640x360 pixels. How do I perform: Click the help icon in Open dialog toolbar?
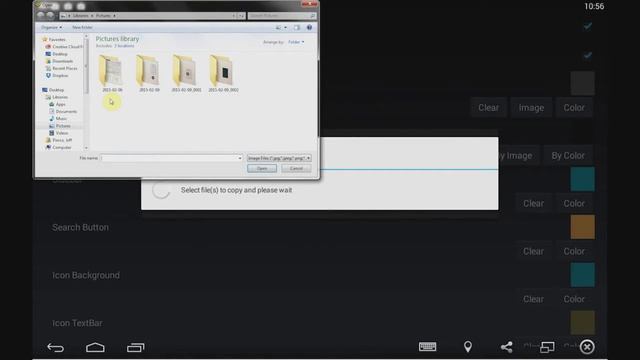click(x=309, y=27)
